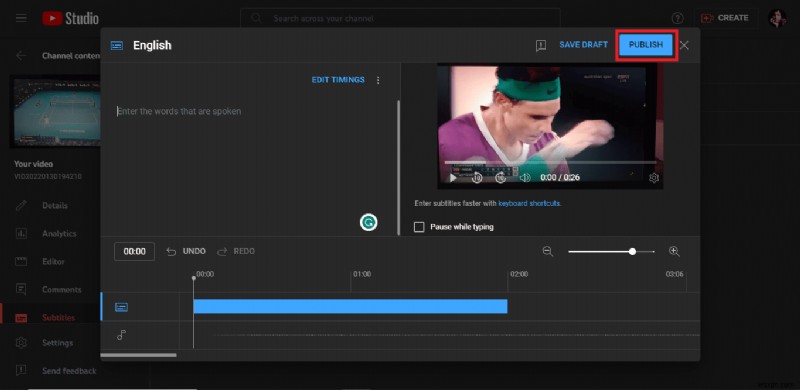Viewport: 800px width, 390px height.
Task: Select the audio track music note icon
Action: [x=121, y=335]
